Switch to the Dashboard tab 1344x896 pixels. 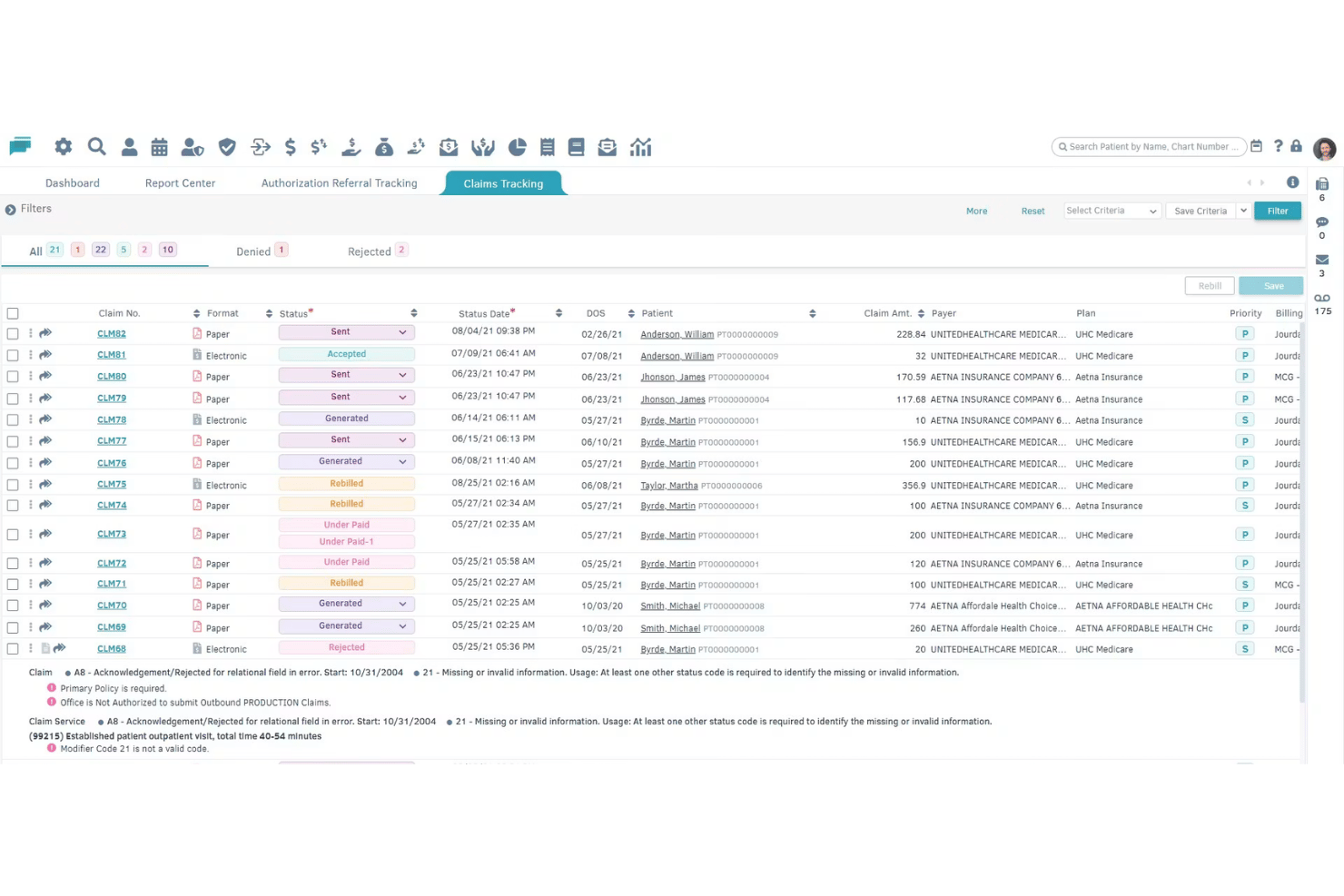(73, 183)
